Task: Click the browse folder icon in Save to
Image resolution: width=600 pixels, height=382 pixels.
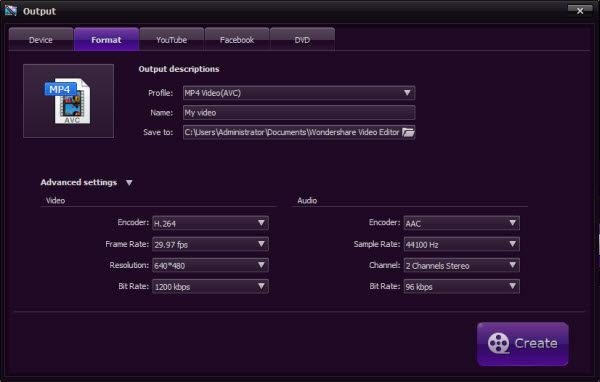Action: 408,132
